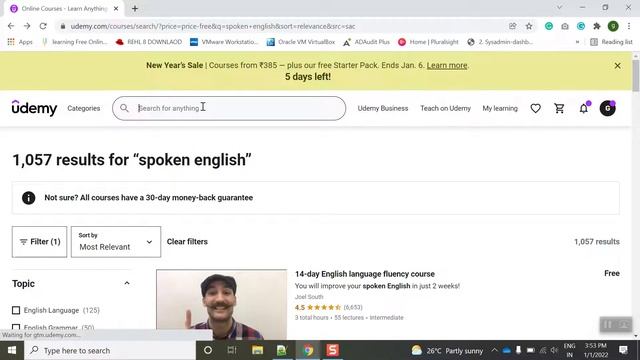640x360 pixels.
Task: Open the Extensions puzzle icon
Action: click(x=597, y=26)
